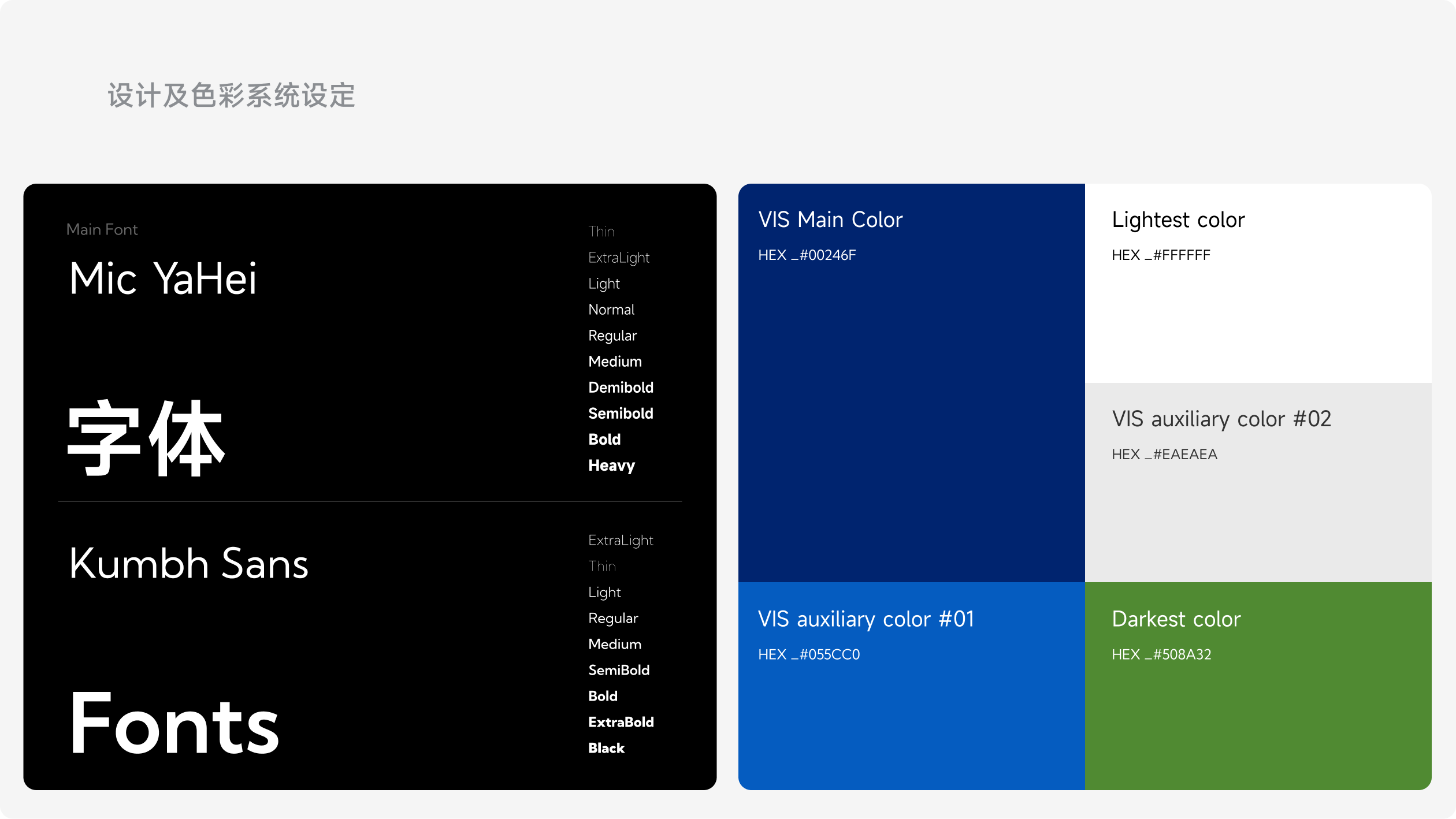Click the HEX _#00246F color code

pos(807,255)
